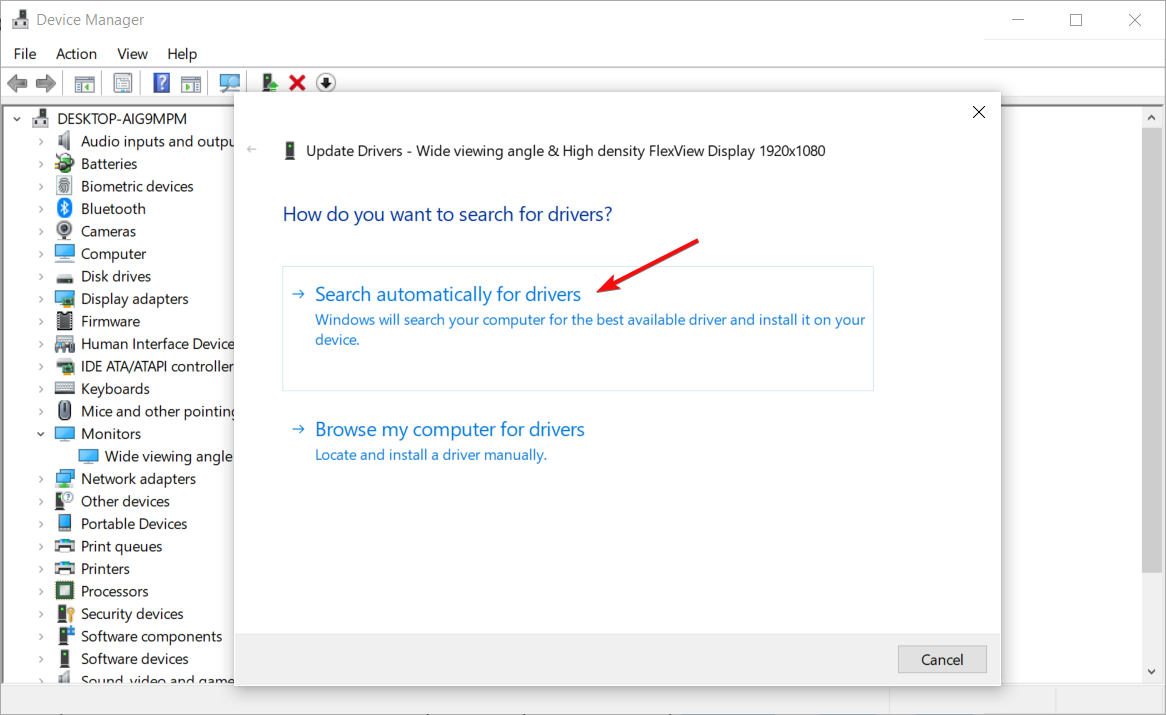Toggle the action pane toolbar icon
Viewport: 1166px width, 715px height.
click(191, 83)
